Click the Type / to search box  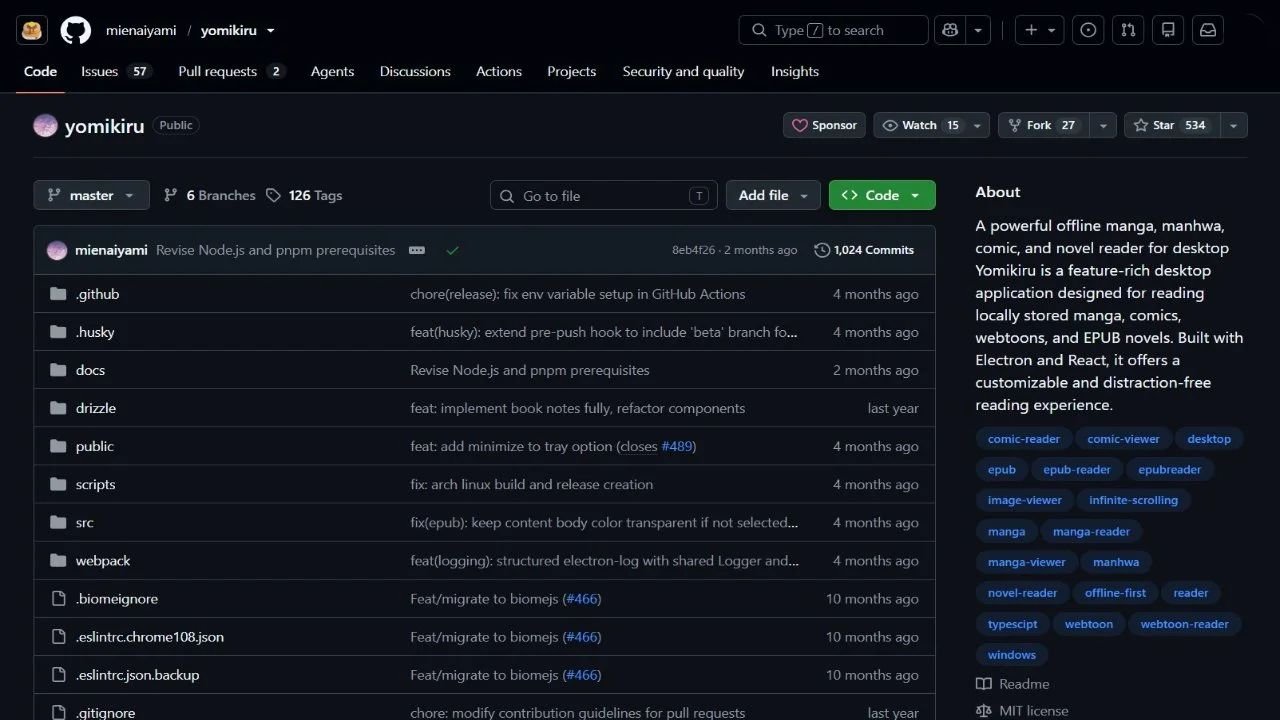[x=834, y=30]
